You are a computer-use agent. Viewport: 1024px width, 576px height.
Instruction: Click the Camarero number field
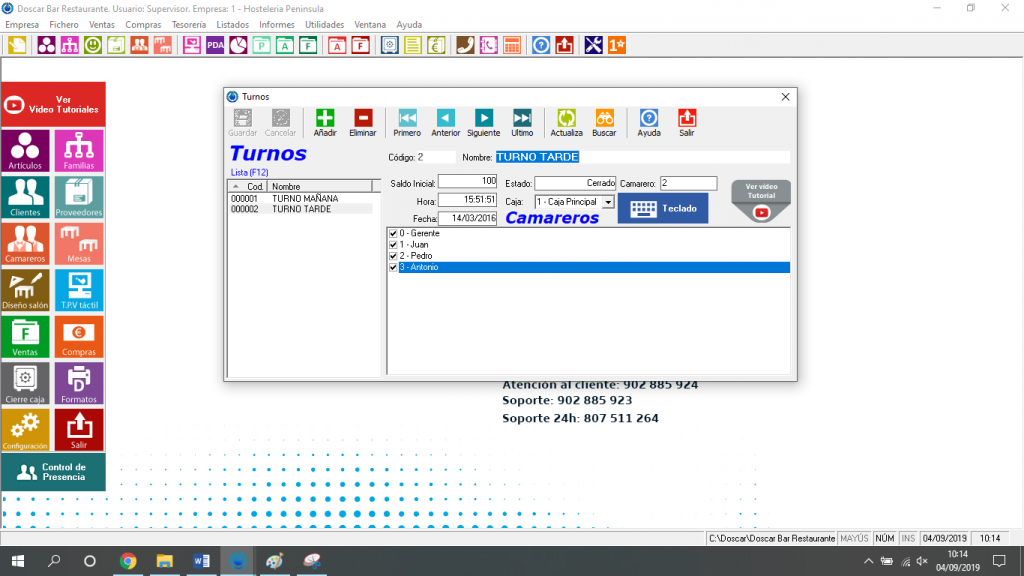[x=688, y=184]
